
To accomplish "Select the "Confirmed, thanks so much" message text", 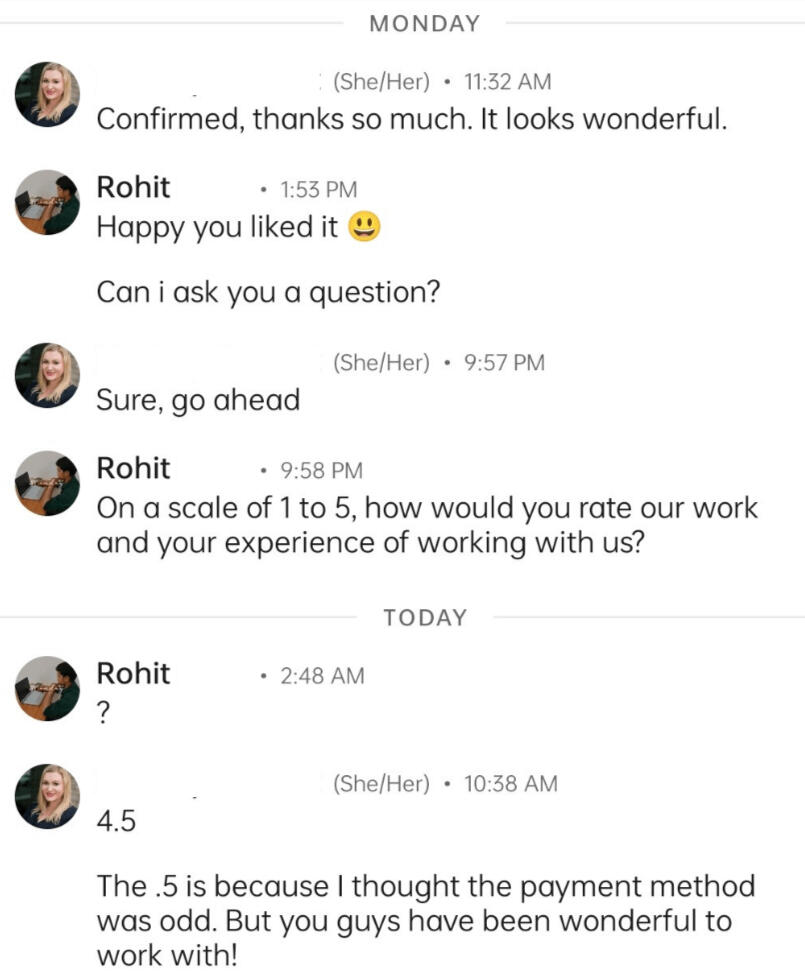I will [x=410, y=120].
